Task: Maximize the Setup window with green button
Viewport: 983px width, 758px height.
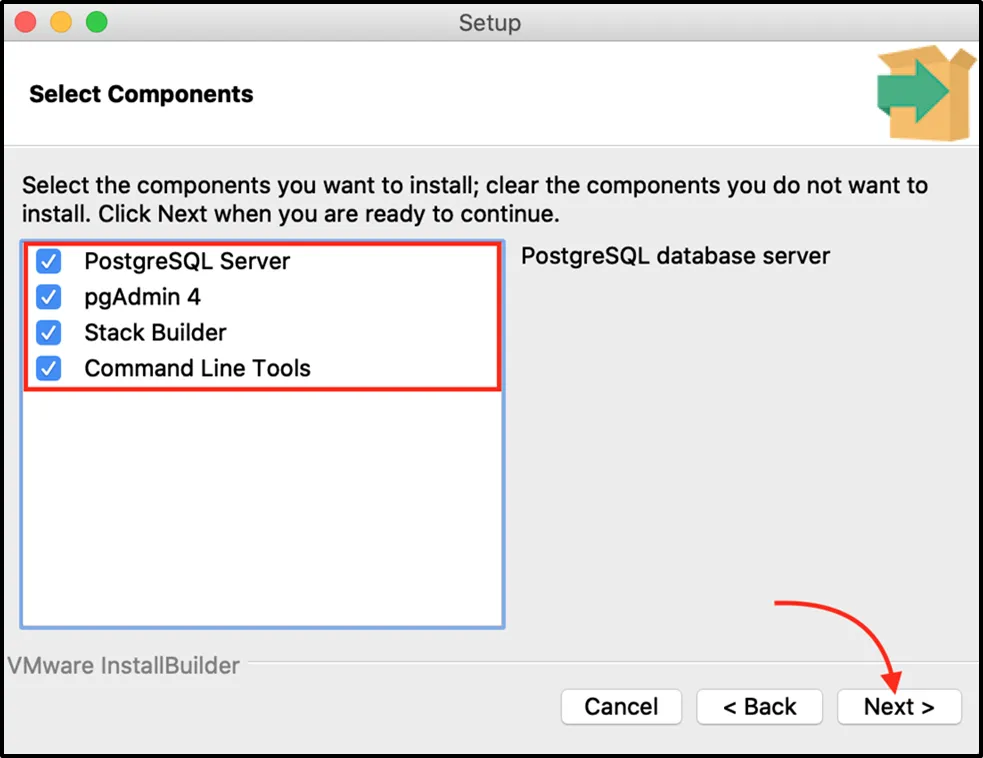Action: pyautogui.click(x=96, y=21)
